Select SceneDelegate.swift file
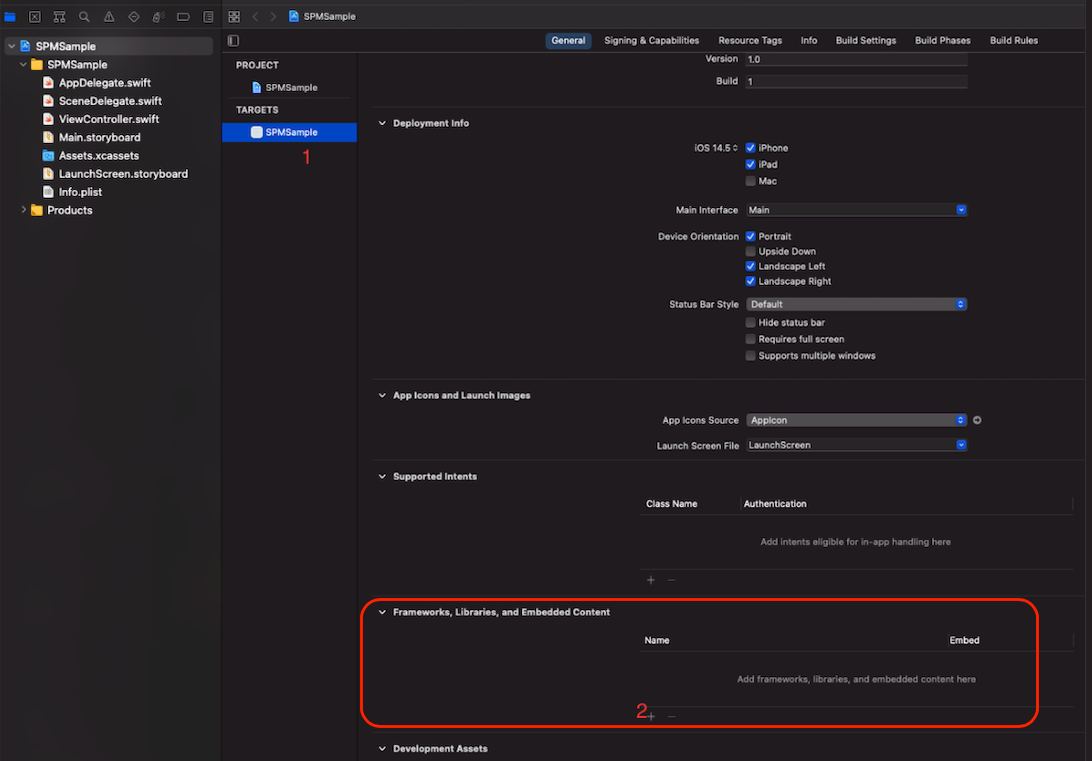This screenshot has width=1092, height=761. tap(110, 101)
